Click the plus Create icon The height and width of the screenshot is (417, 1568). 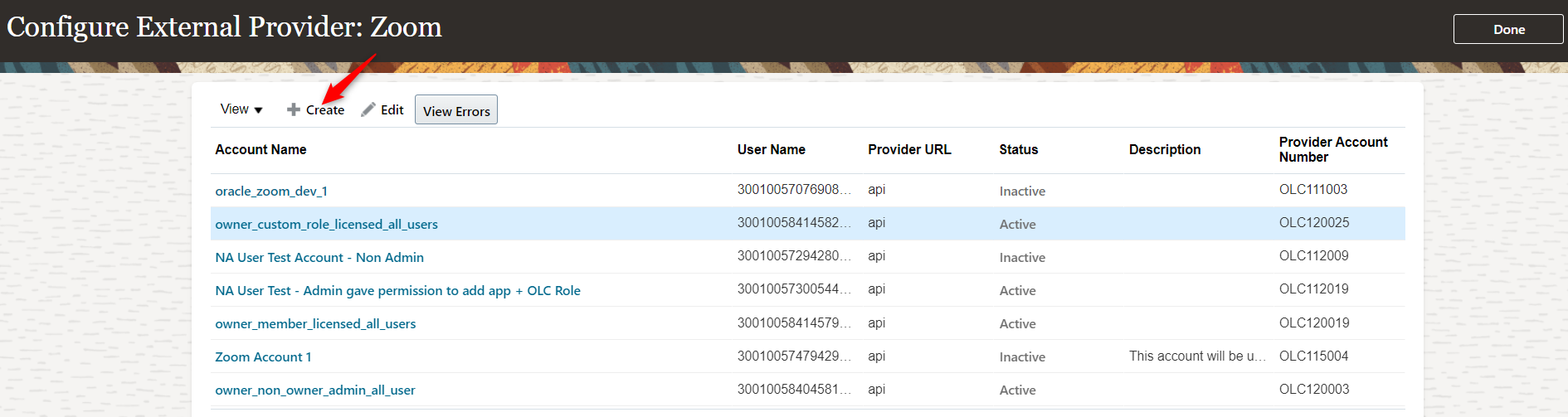pos(294,109)
